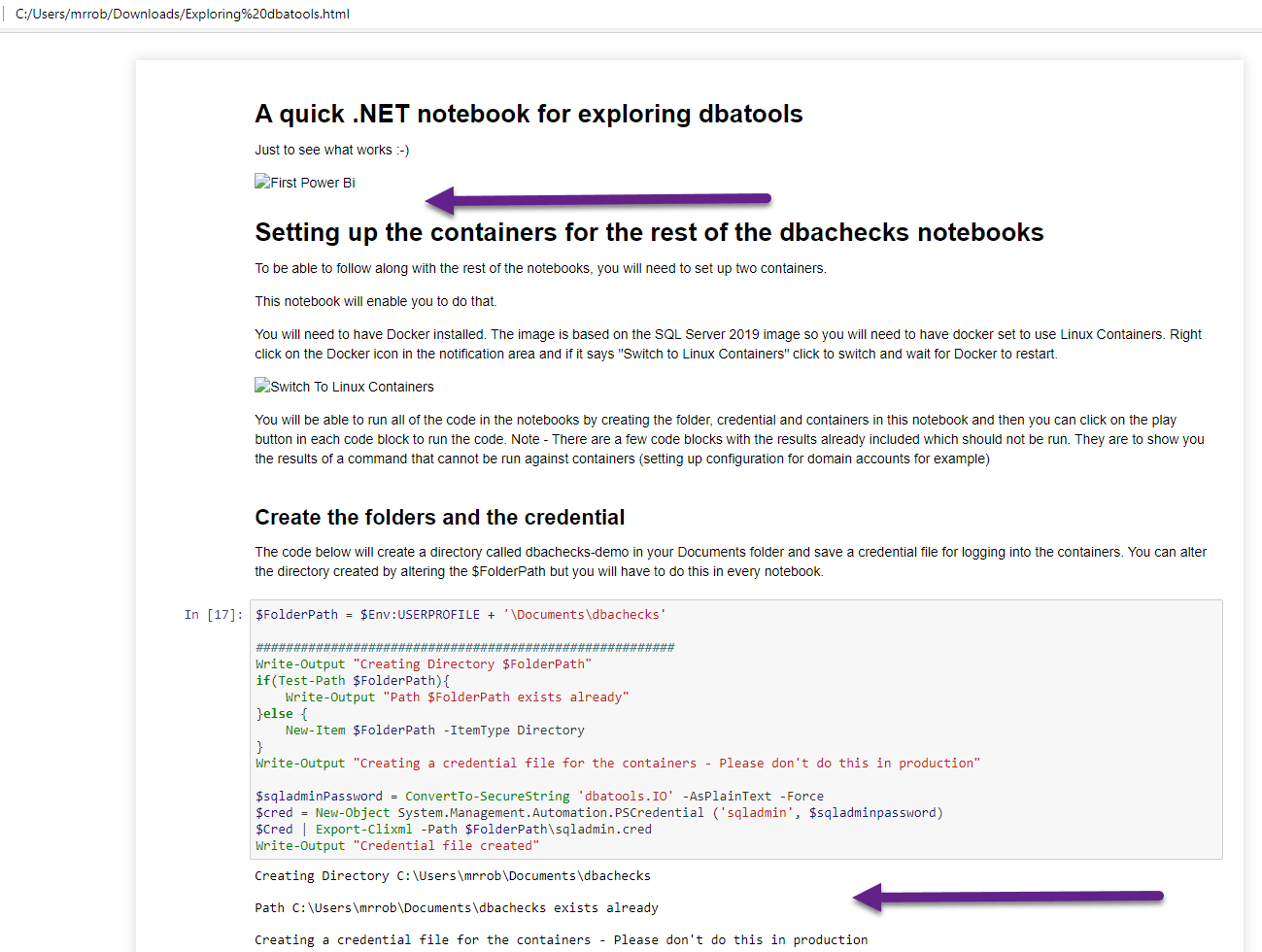The image size is (1262, 952).
Task: Click the ConvertTo-SecureString code line
Action: (539, 797)
